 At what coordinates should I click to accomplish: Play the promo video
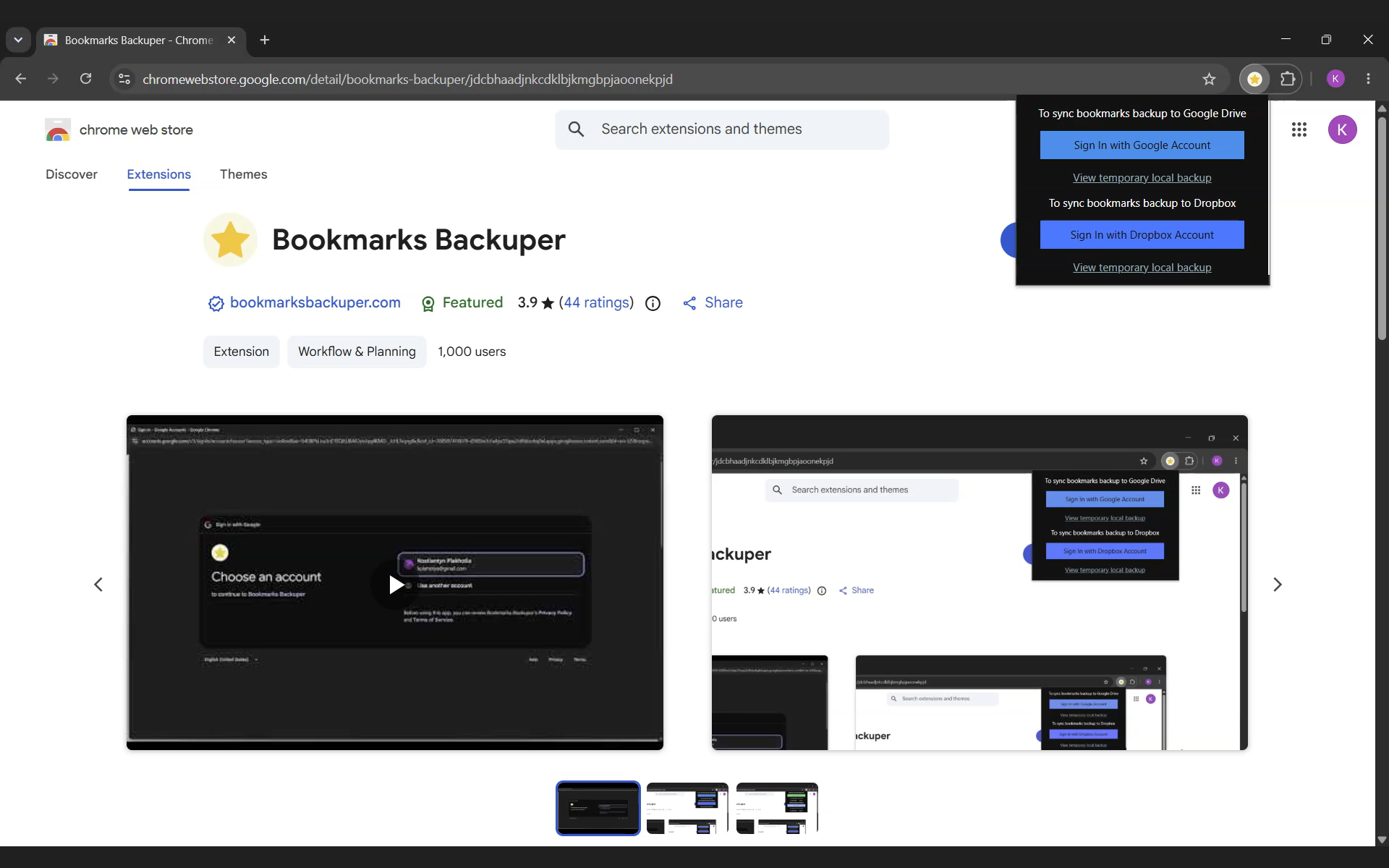396,584
